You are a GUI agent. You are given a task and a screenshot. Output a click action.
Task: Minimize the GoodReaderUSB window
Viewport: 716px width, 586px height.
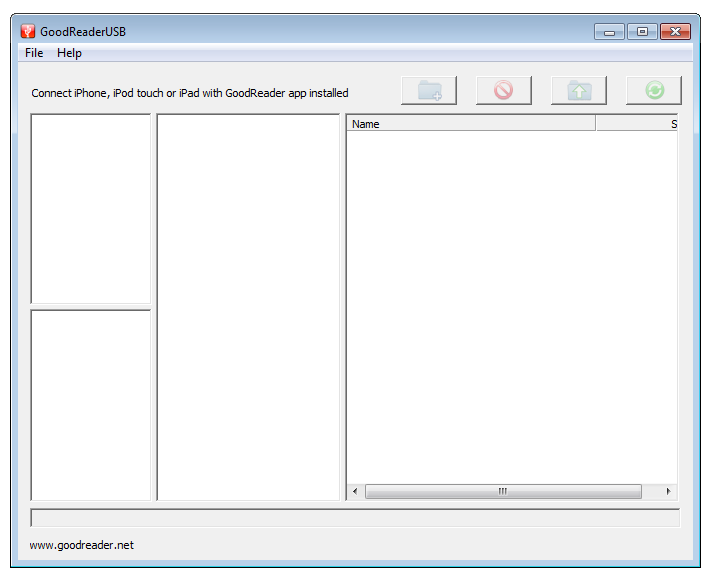609,32
